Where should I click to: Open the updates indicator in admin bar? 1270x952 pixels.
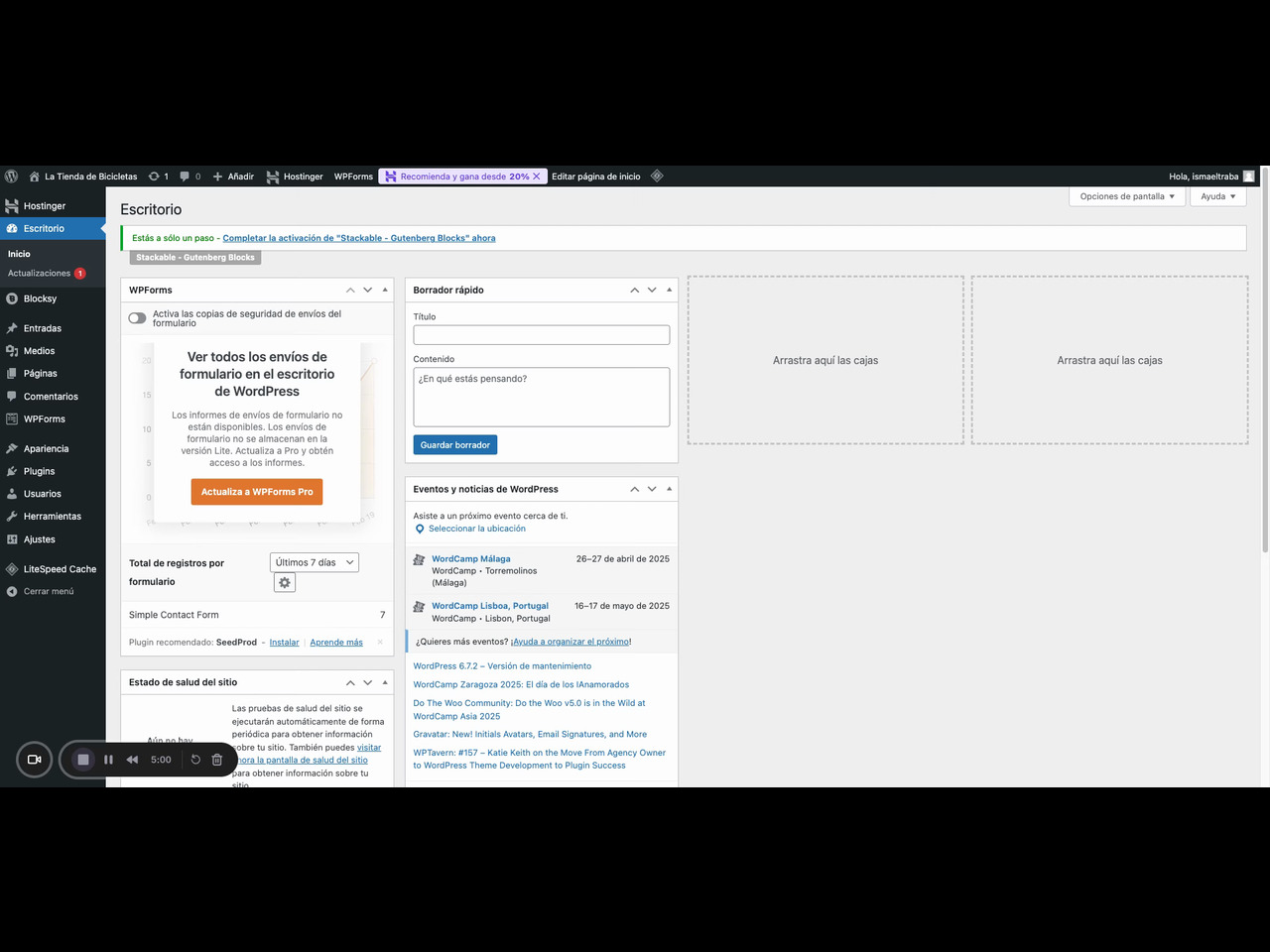[159, 177]
